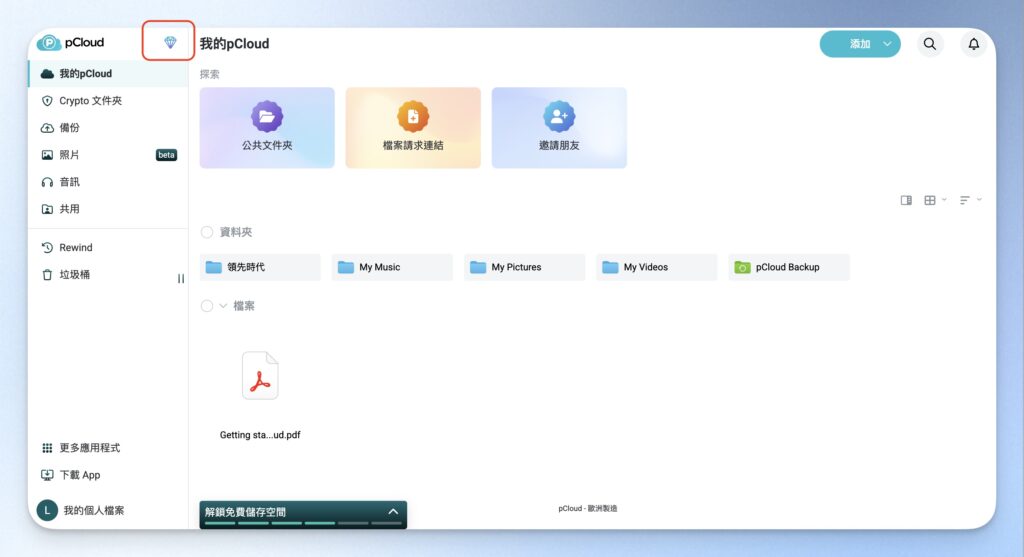This screenshot has height=557, width=1024.
Task: Click the Getting sta...ud.pdf filename
Action: point(260,435)
